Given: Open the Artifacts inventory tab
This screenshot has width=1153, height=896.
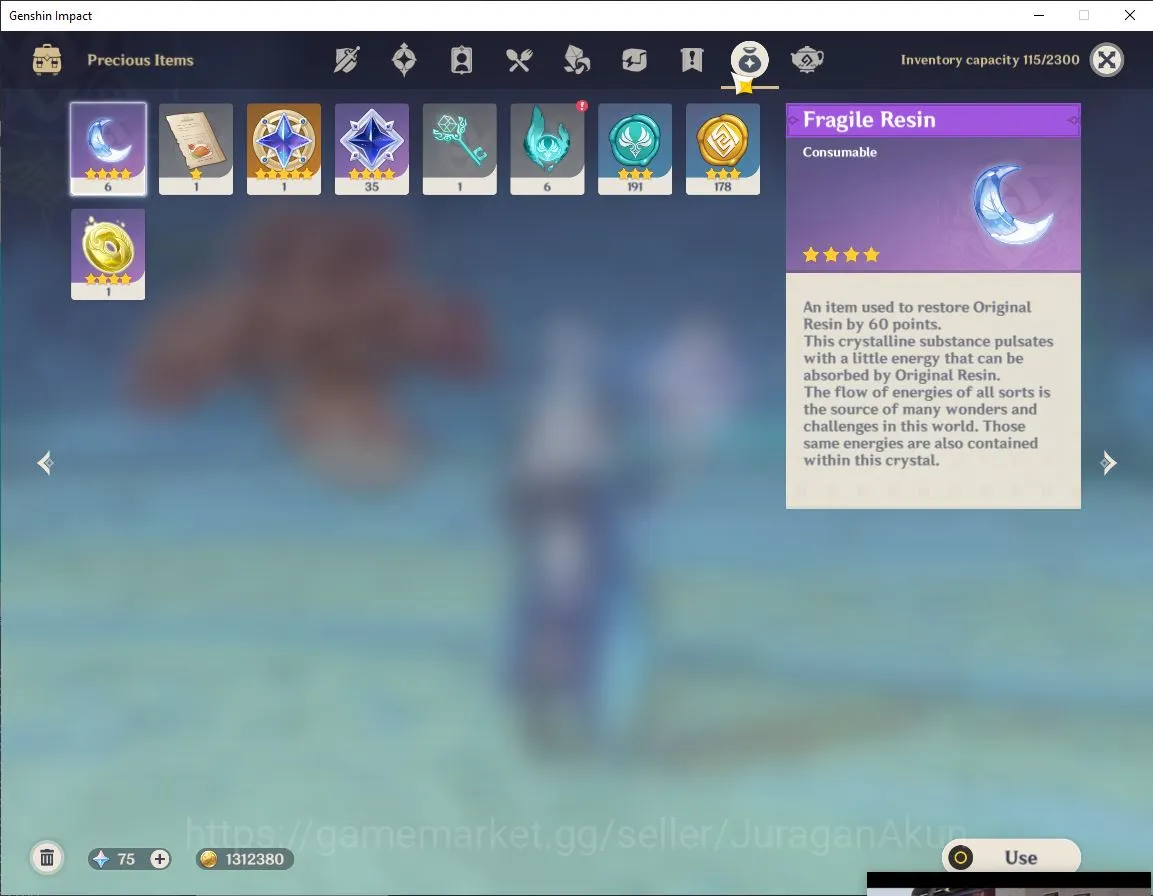Looking at the screenshot, I should point(404,60).
